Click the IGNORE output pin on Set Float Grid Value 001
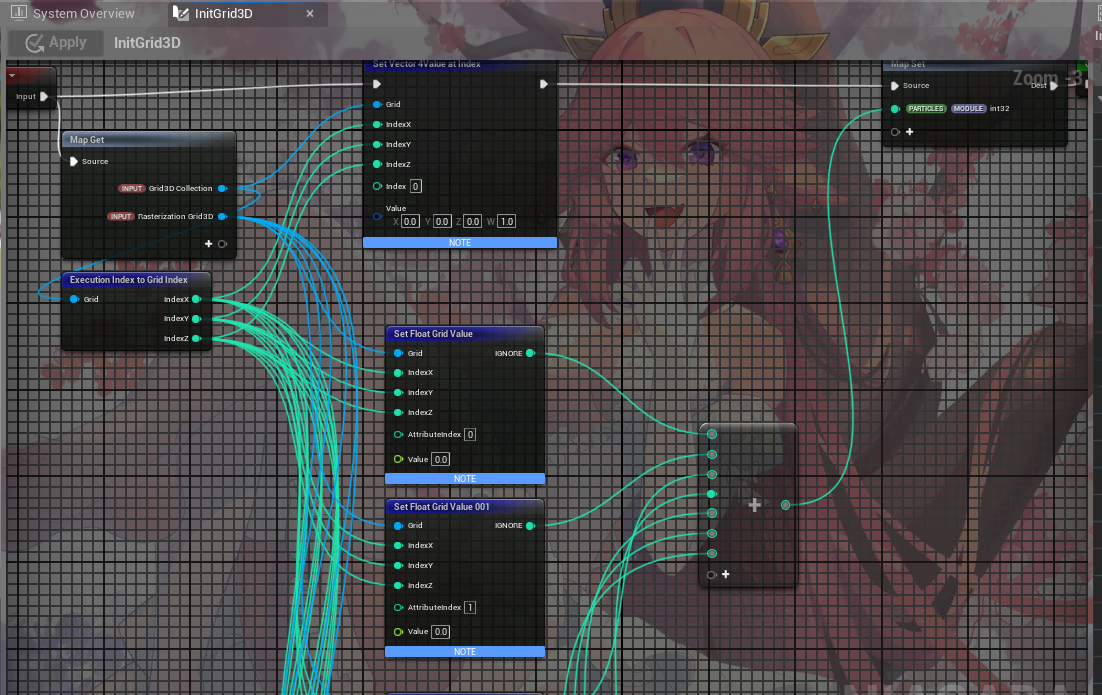Screen dimensions: 1102x695 coord(530,525)
